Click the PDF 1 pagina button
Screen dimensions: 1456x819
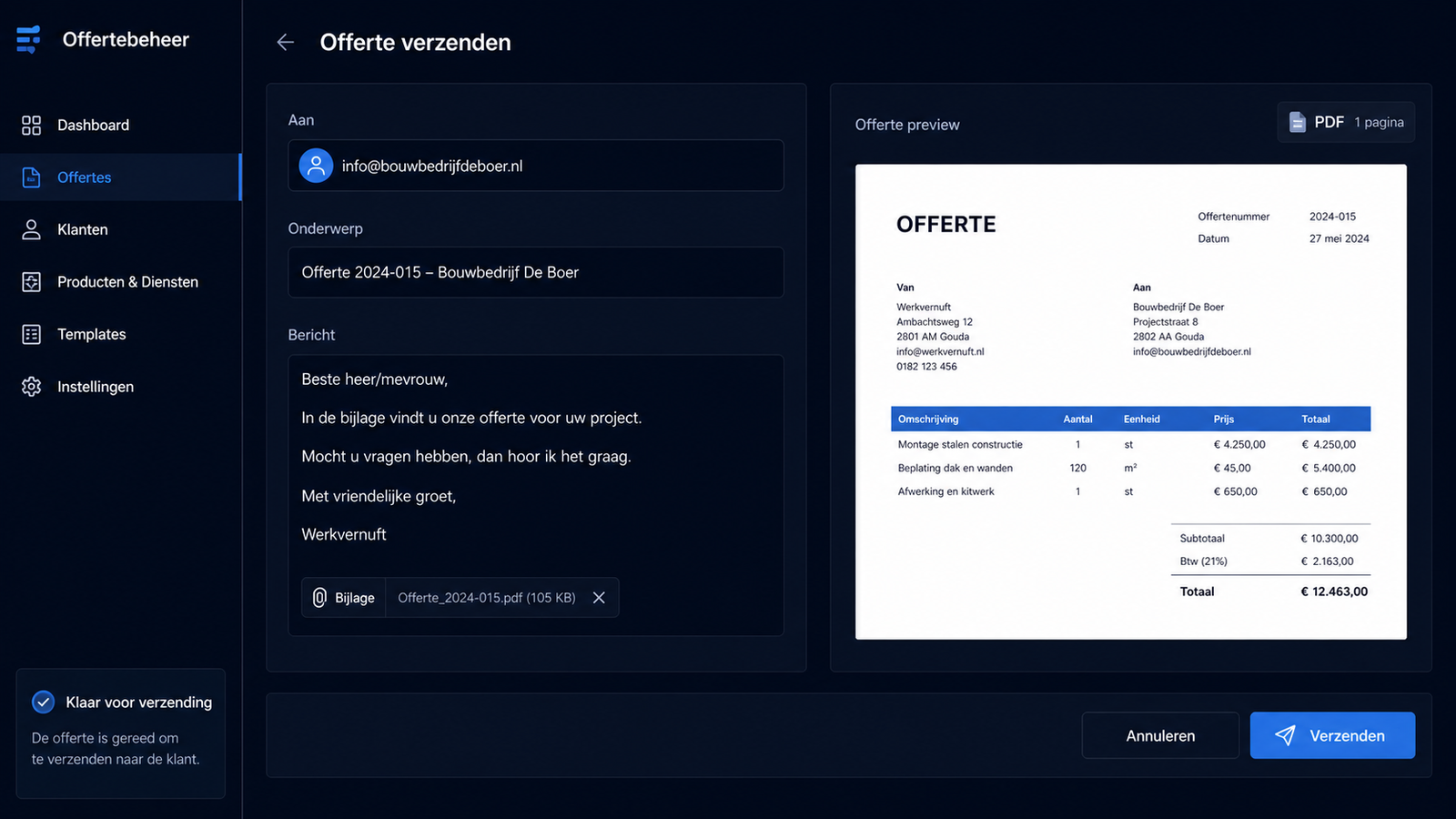click(1346, 122)
